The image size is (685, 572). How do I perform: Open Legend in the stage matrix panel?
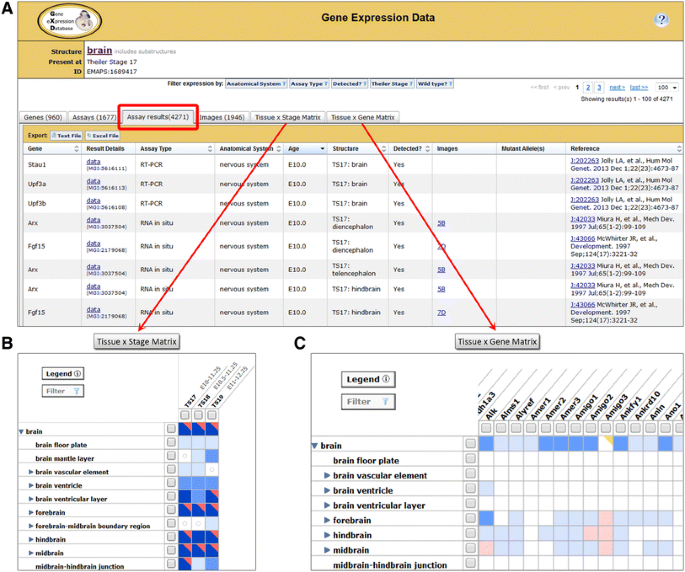pos(63,373)
